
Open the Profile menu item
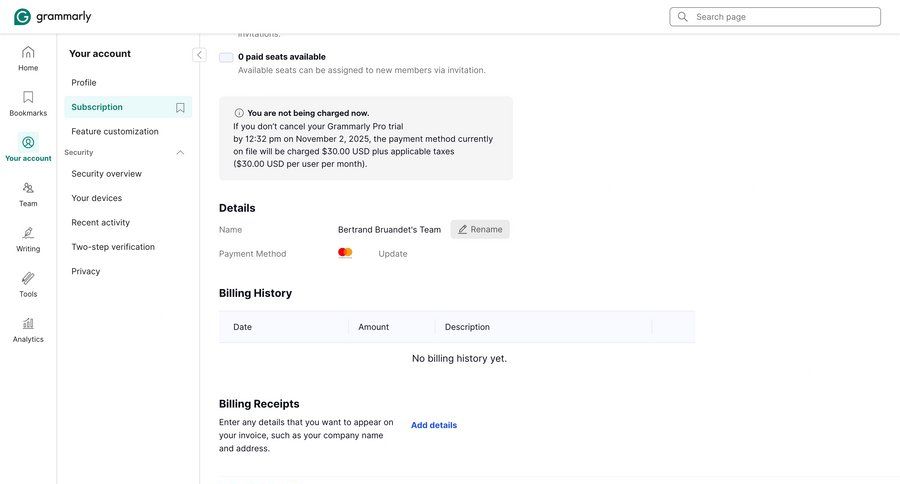point(84,83)
